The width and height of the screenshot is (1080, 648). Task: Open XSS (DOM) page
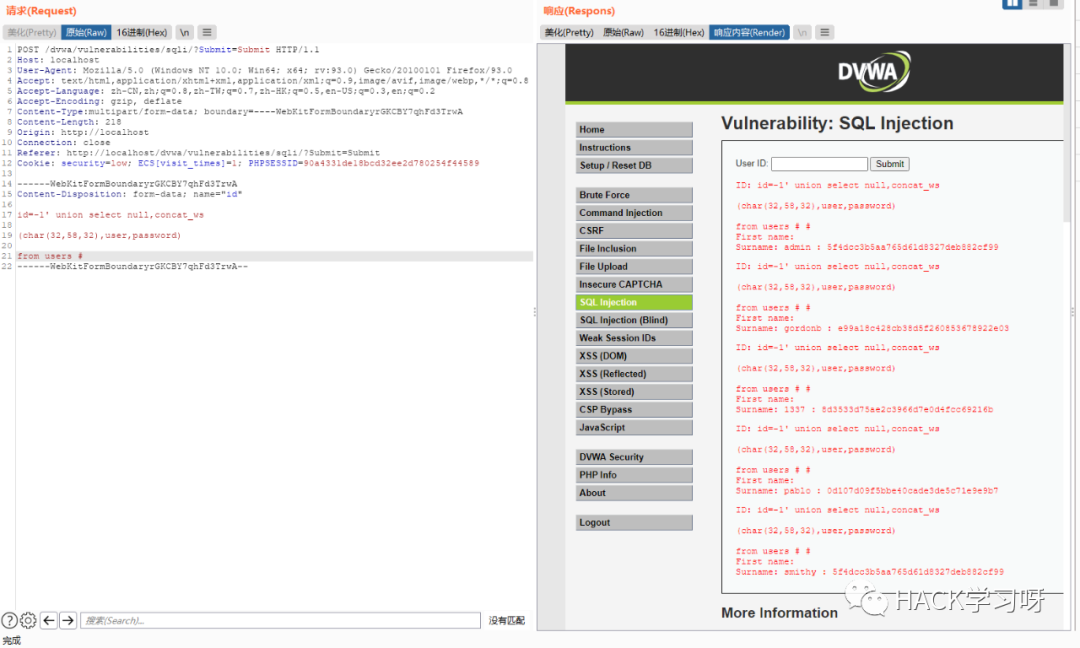[634, 356]
